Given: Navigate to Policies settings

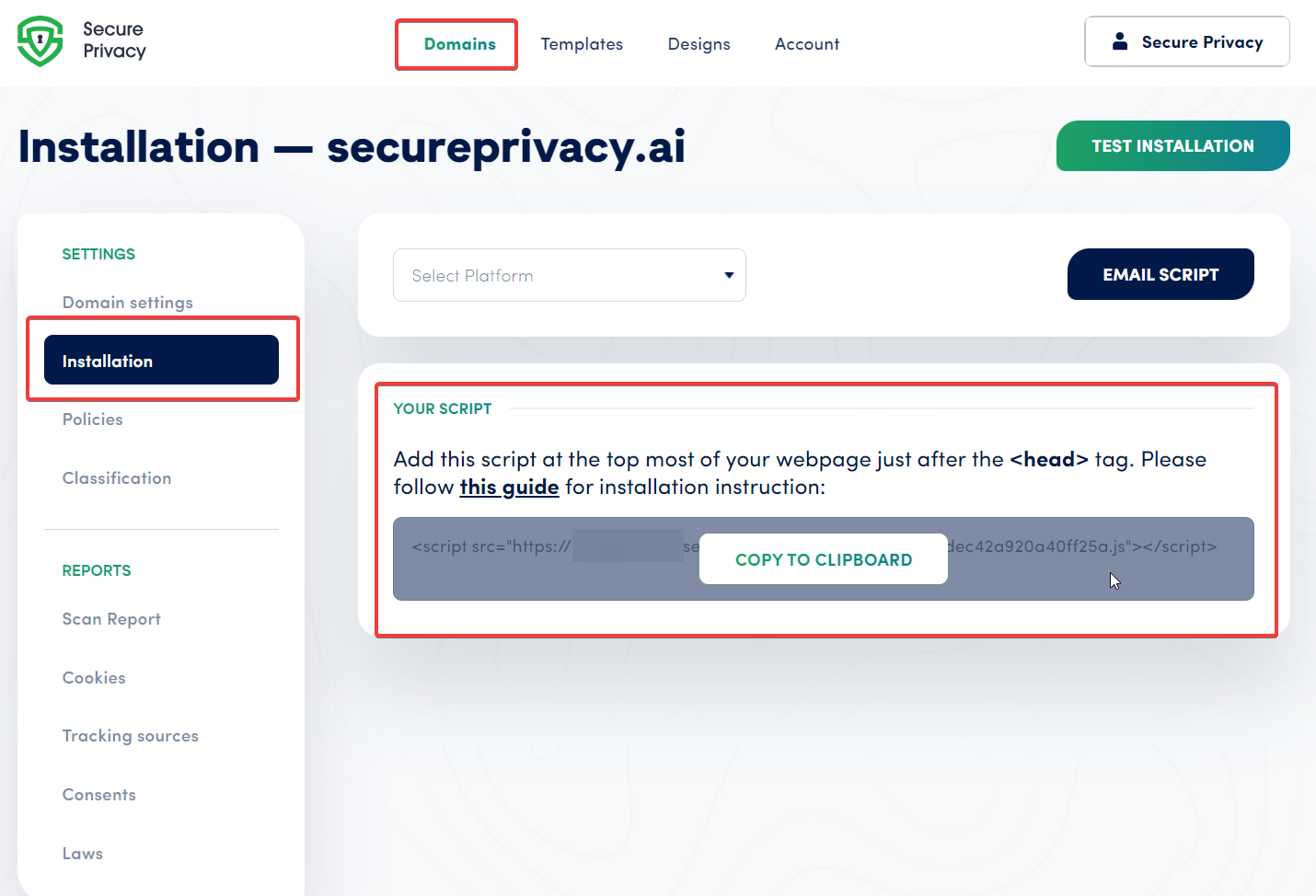Looking at the screenshot, I should tap(92, 419).
